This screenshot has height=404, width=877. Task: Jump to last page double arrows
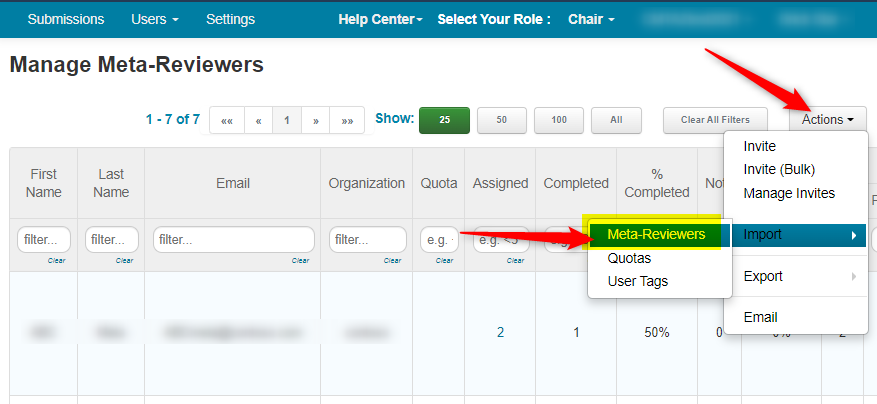347,120
